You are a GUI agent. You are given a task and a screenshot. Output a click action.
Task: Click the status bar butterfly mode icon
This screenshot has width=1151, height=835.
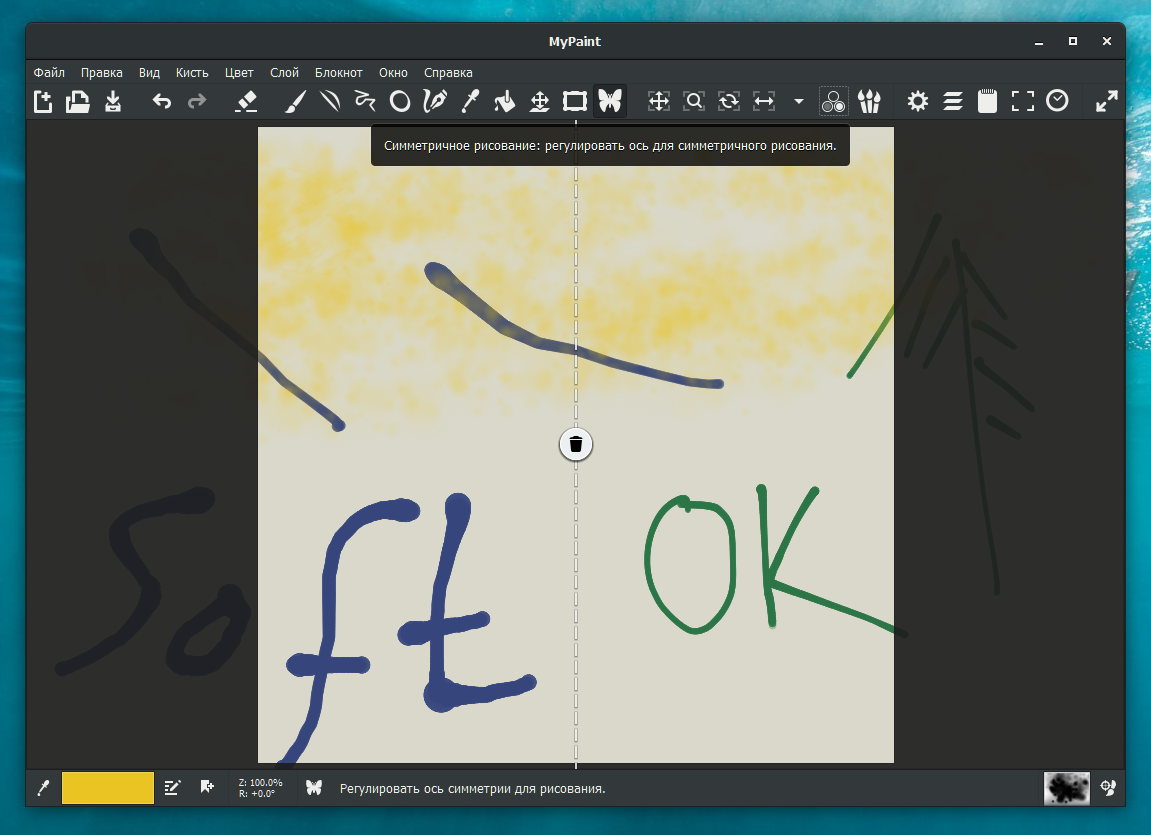pos(313,788)
